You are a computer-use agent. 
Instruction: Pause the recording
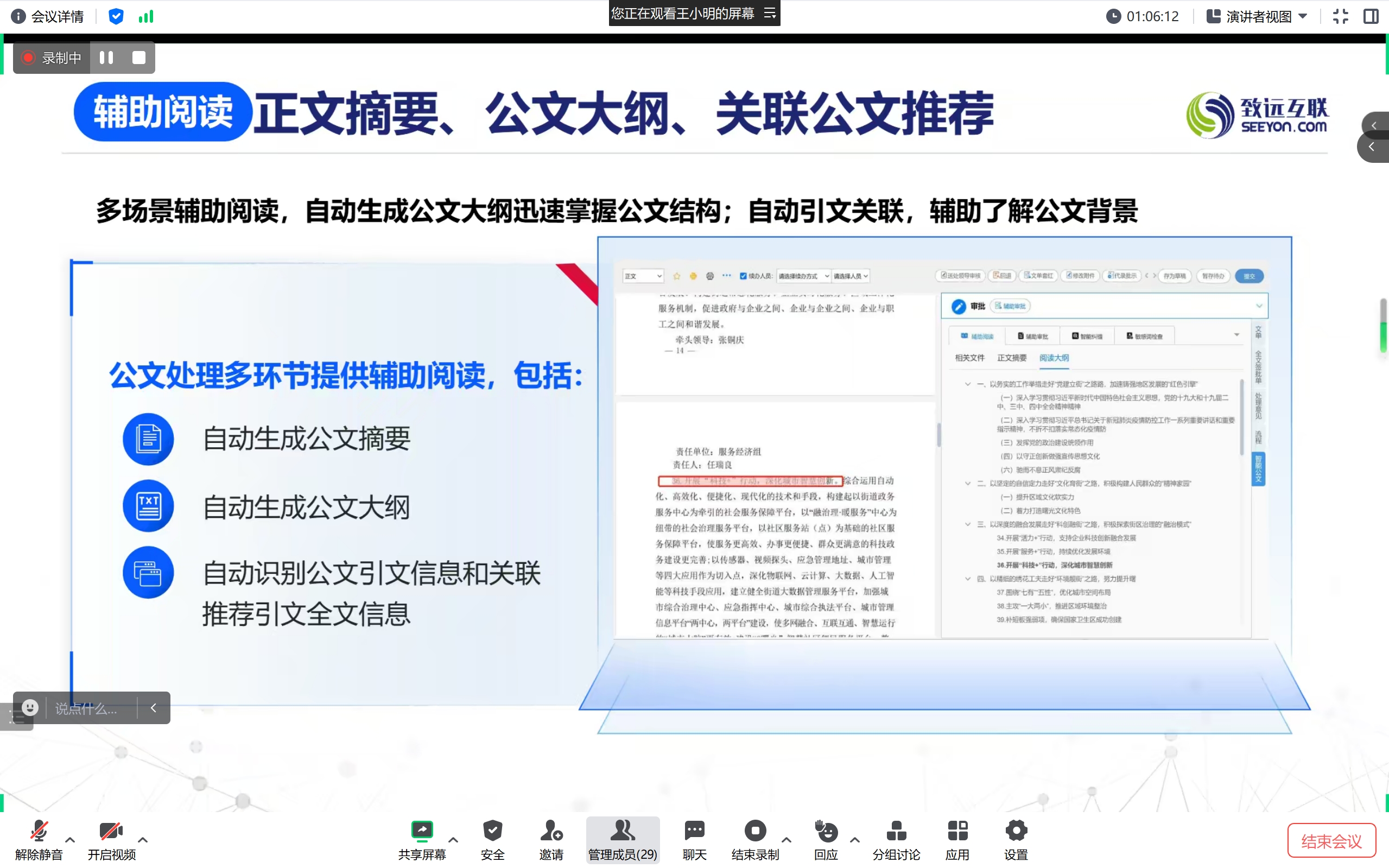tap(106, 58)
